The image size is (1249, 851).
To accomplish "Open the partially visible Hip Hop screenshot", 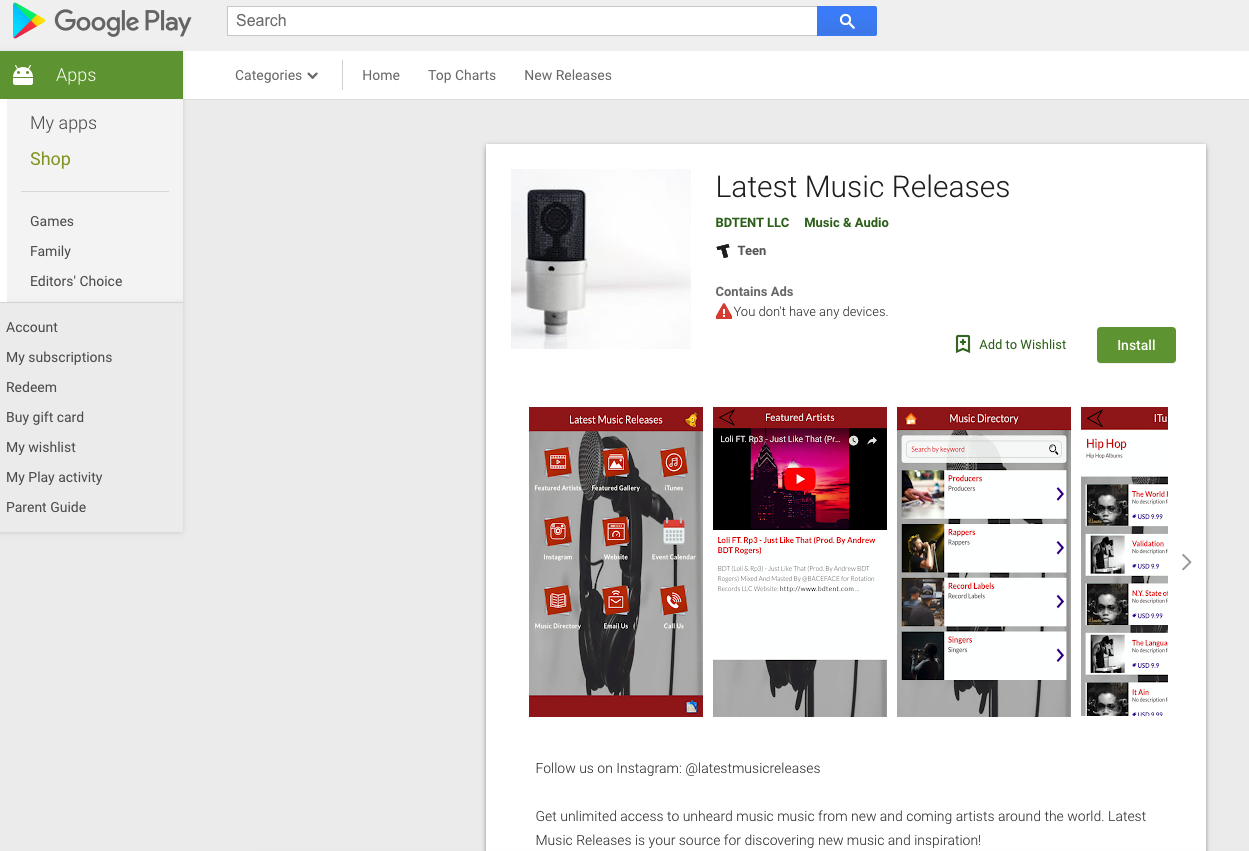I will 1124,562.
